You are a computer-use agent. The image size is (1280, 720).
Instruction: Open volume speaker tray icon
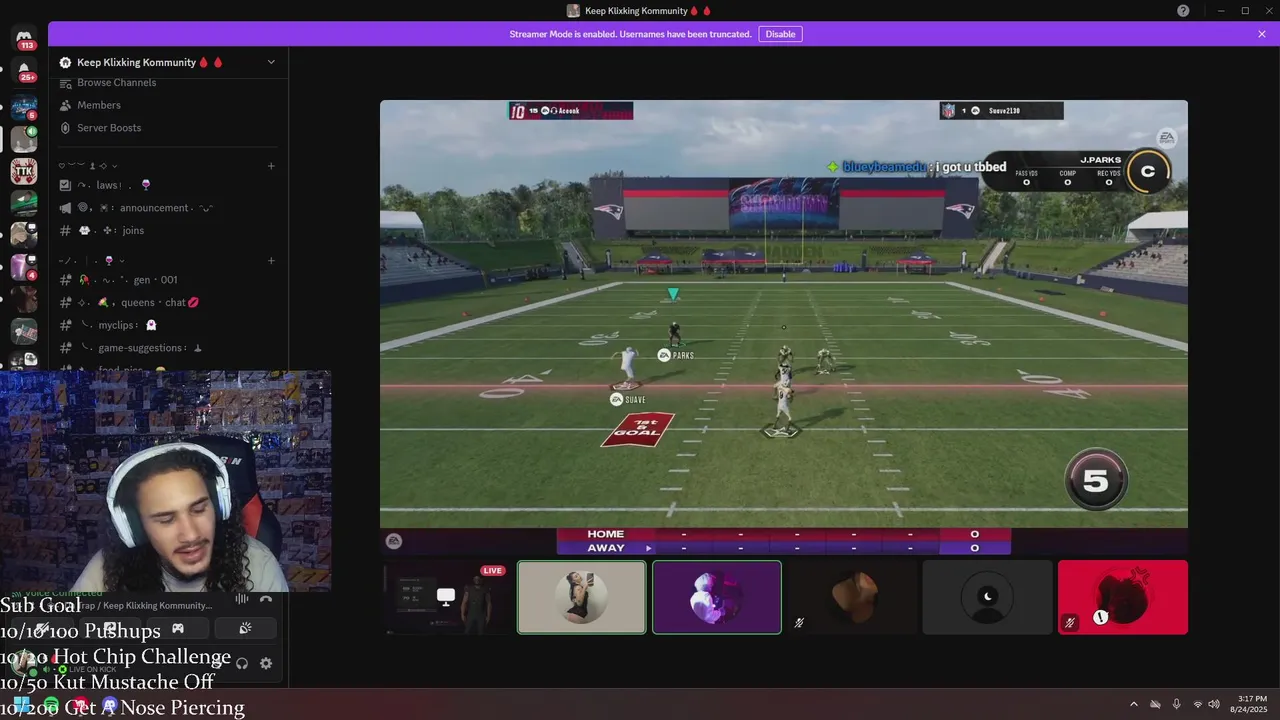tap(1214, 704)
